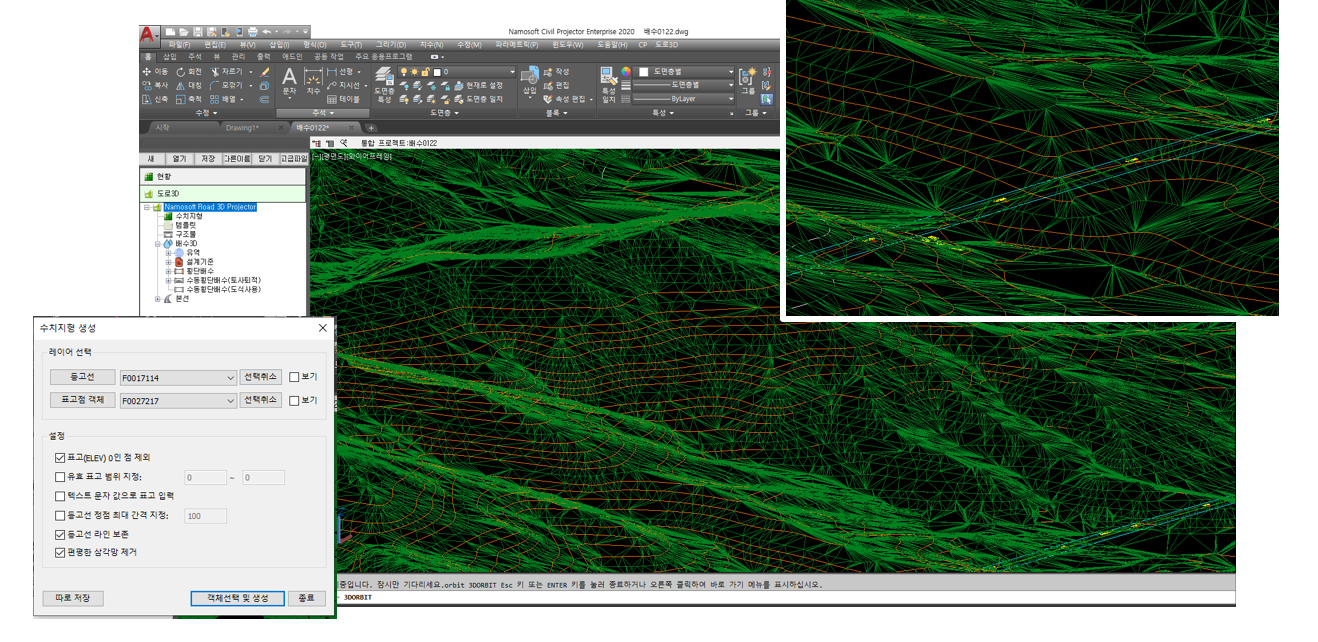Enable 등고선 정점 최대 간격 지정 checkbox
Viewport: 1318px width, 642px height.
pyautogui.click(x=61, y=515)
